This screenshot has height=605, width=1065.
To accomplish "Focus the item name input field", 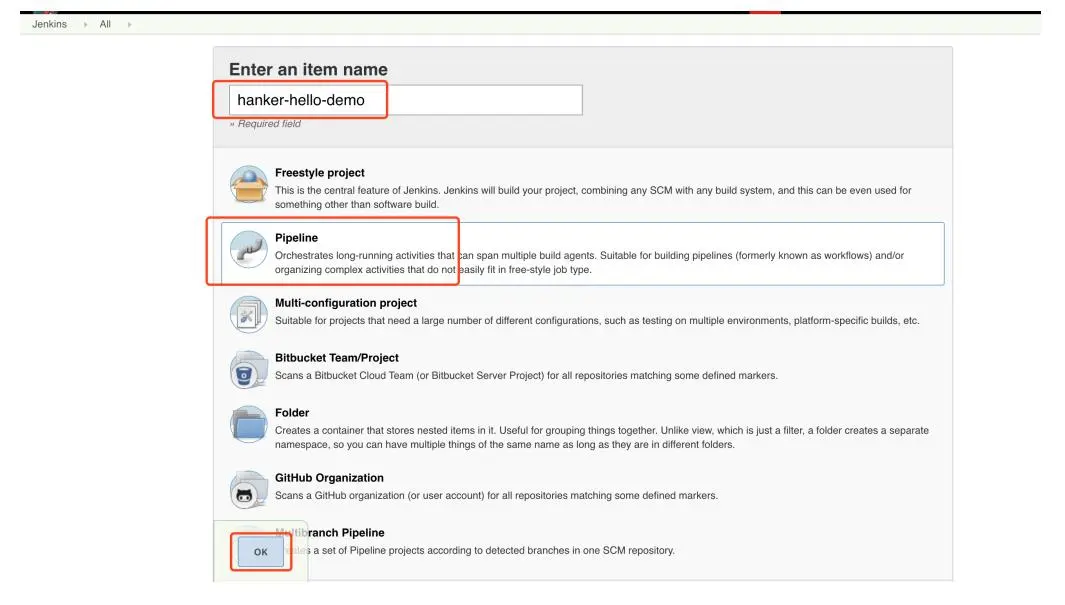I will pyautogui.click(x=405, y=100).
